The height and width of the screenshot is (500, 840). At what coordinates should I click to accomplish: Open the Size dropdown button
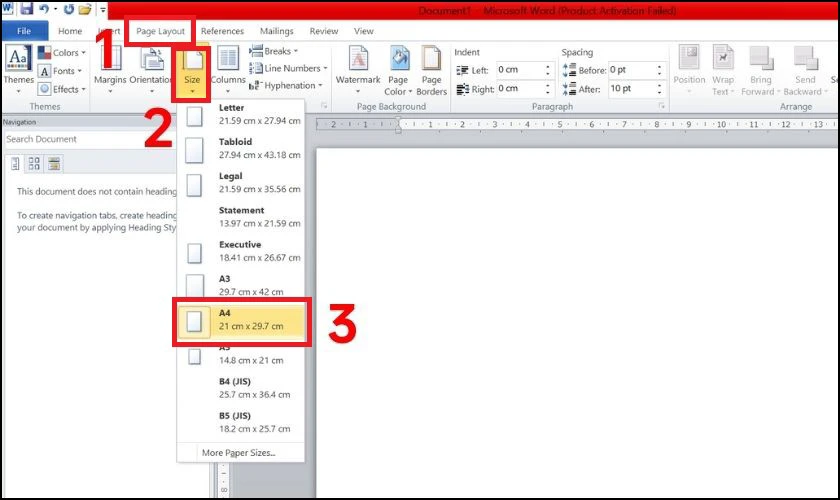coord(192,72)
